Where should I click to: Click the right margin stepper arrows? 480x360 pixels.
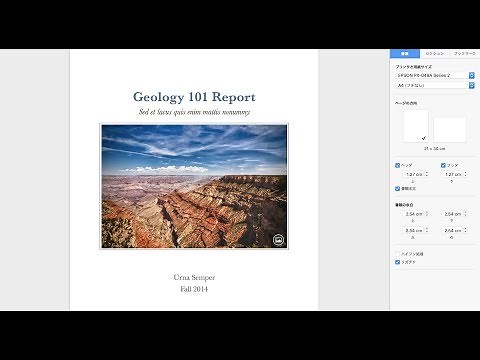[x=466, y=231]
